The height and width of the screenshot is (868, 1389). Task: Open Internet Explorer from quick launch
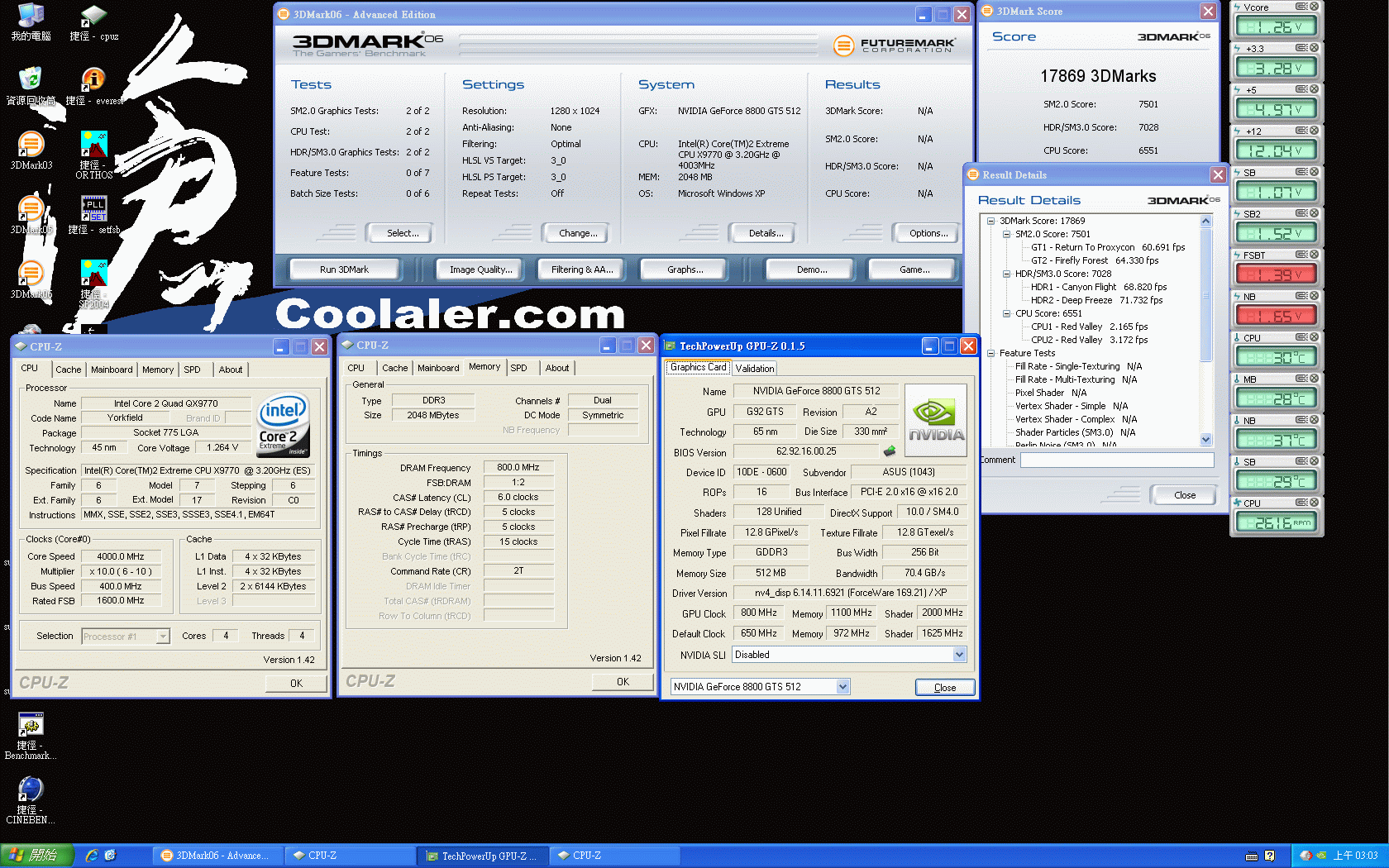[x=92, y=856]
